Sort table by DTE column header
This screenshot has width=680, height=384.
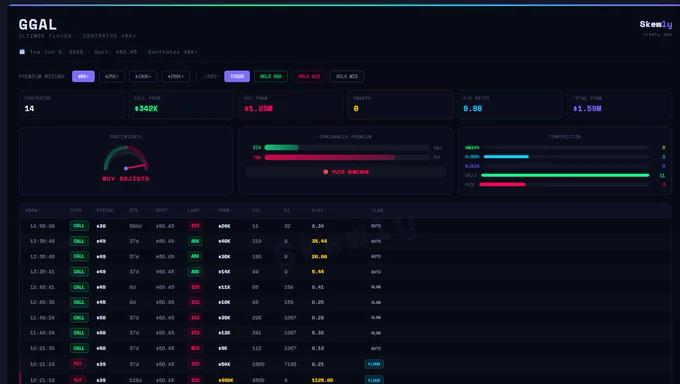pyautogui.click(x=133, y=210)
